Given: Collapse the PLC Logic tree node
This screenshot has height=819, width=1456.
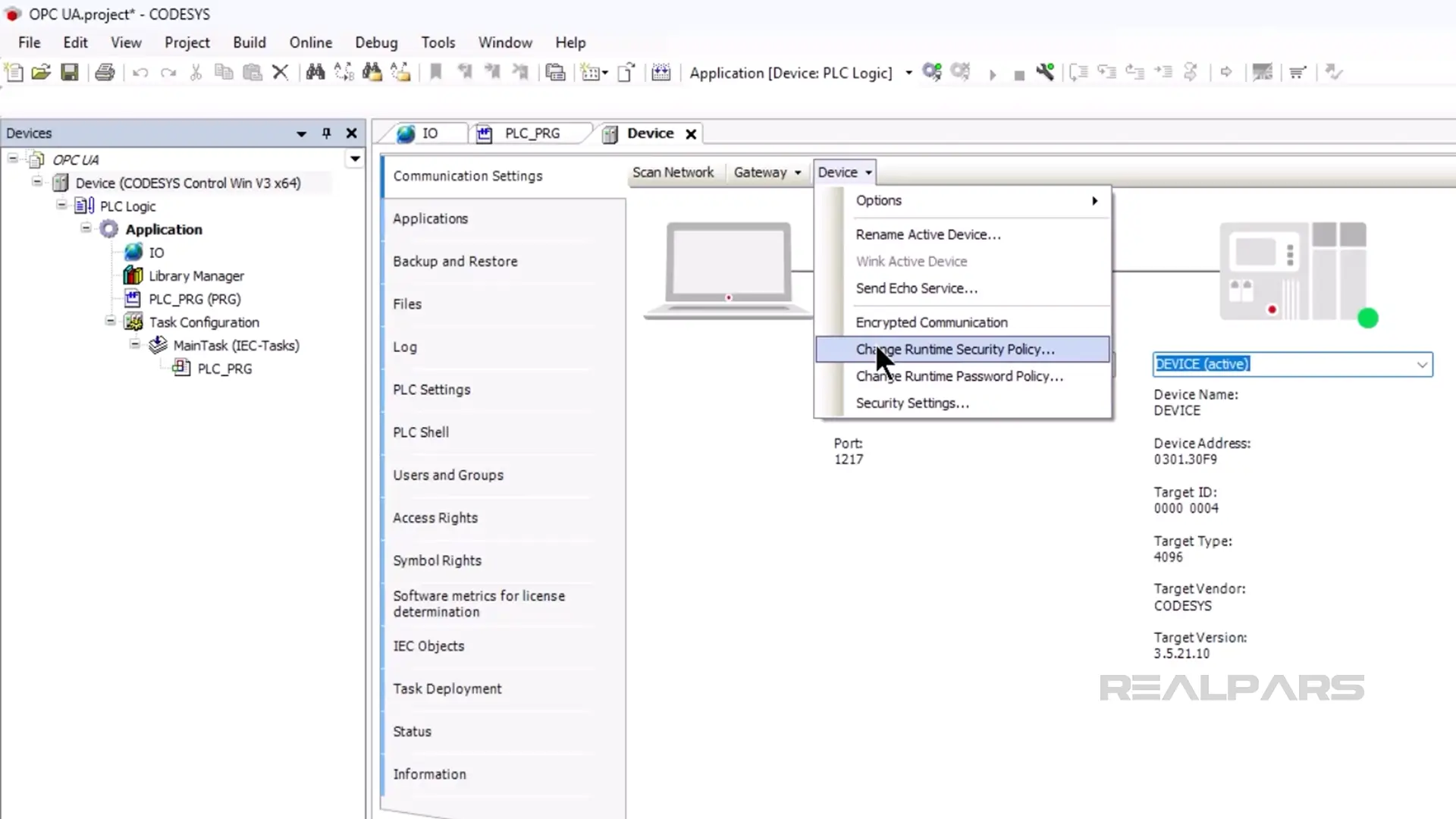Looking at the screenshot, I should [x=62, y=206].
